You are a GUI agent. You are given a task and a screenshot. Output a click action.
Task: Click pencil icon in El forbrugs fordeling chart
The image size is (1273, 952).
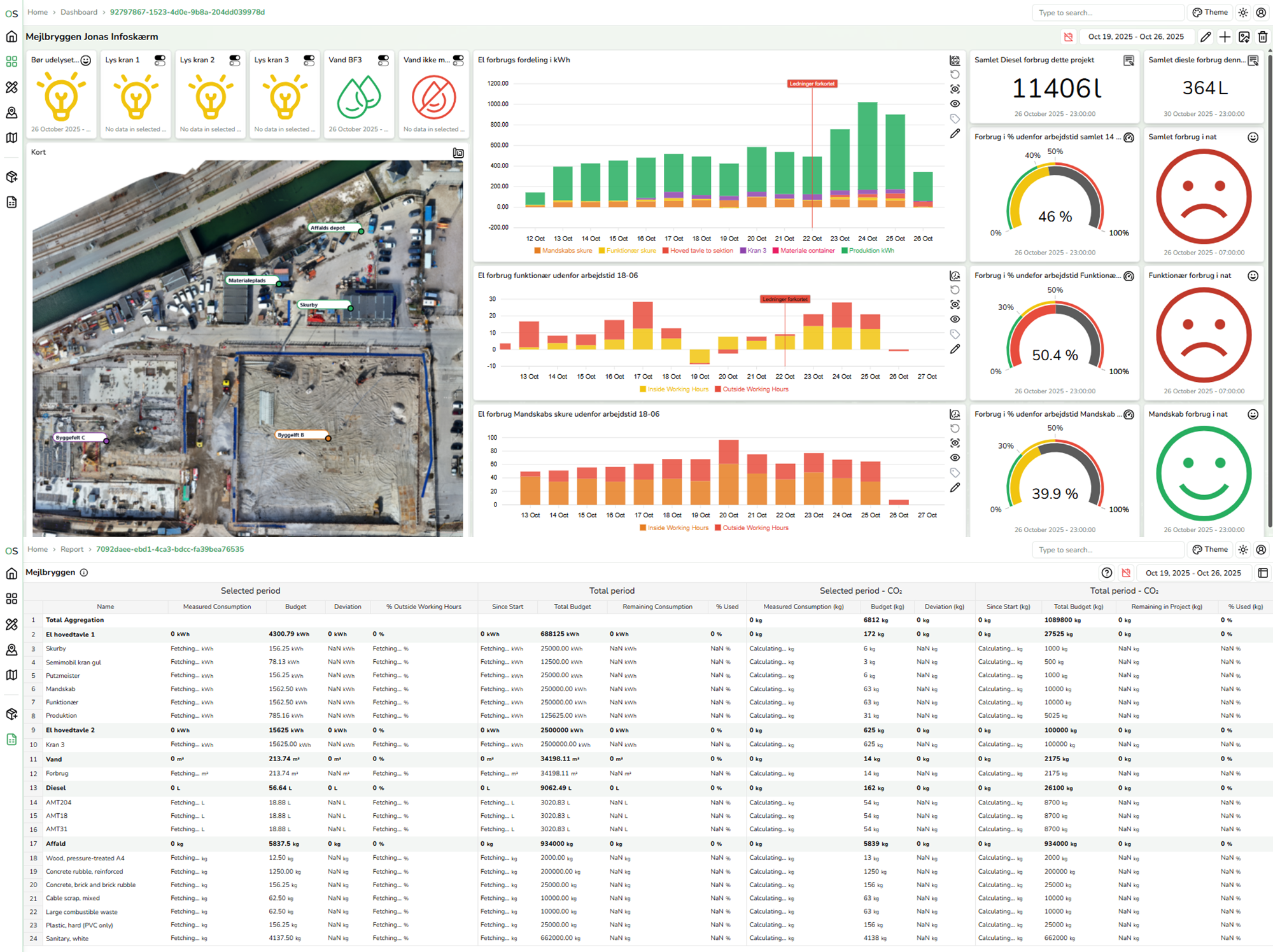pyautogui.click(x=955, y=134)
